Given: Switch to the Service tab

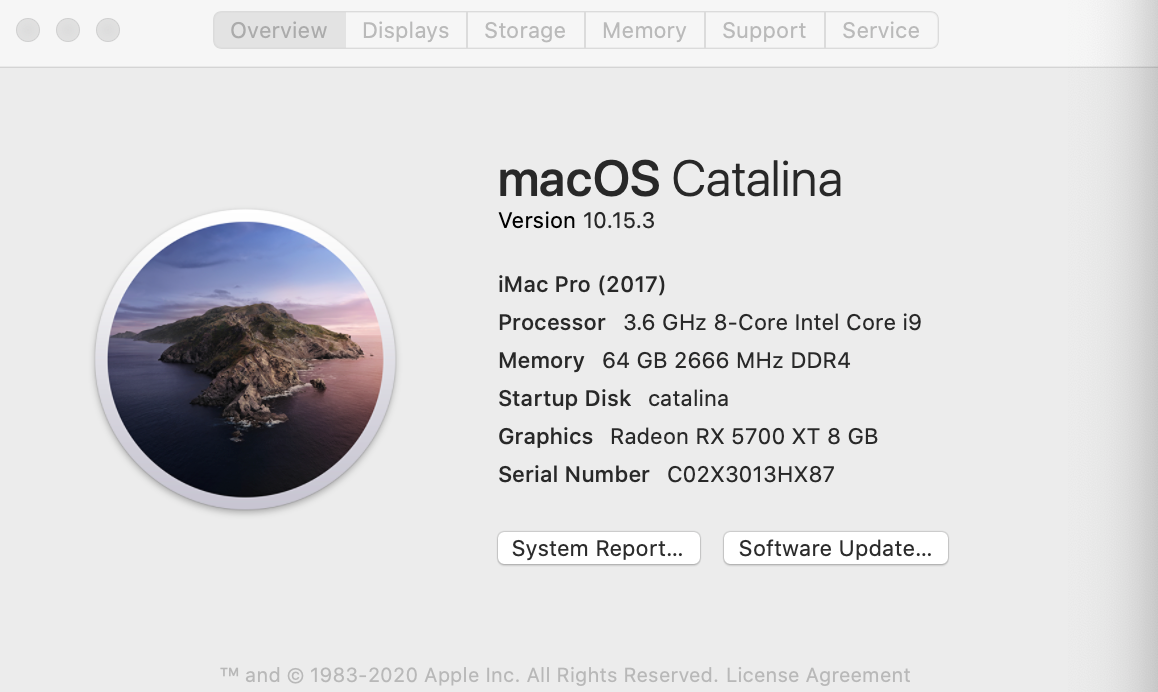Looking at the screenshot, I should 881,30.
